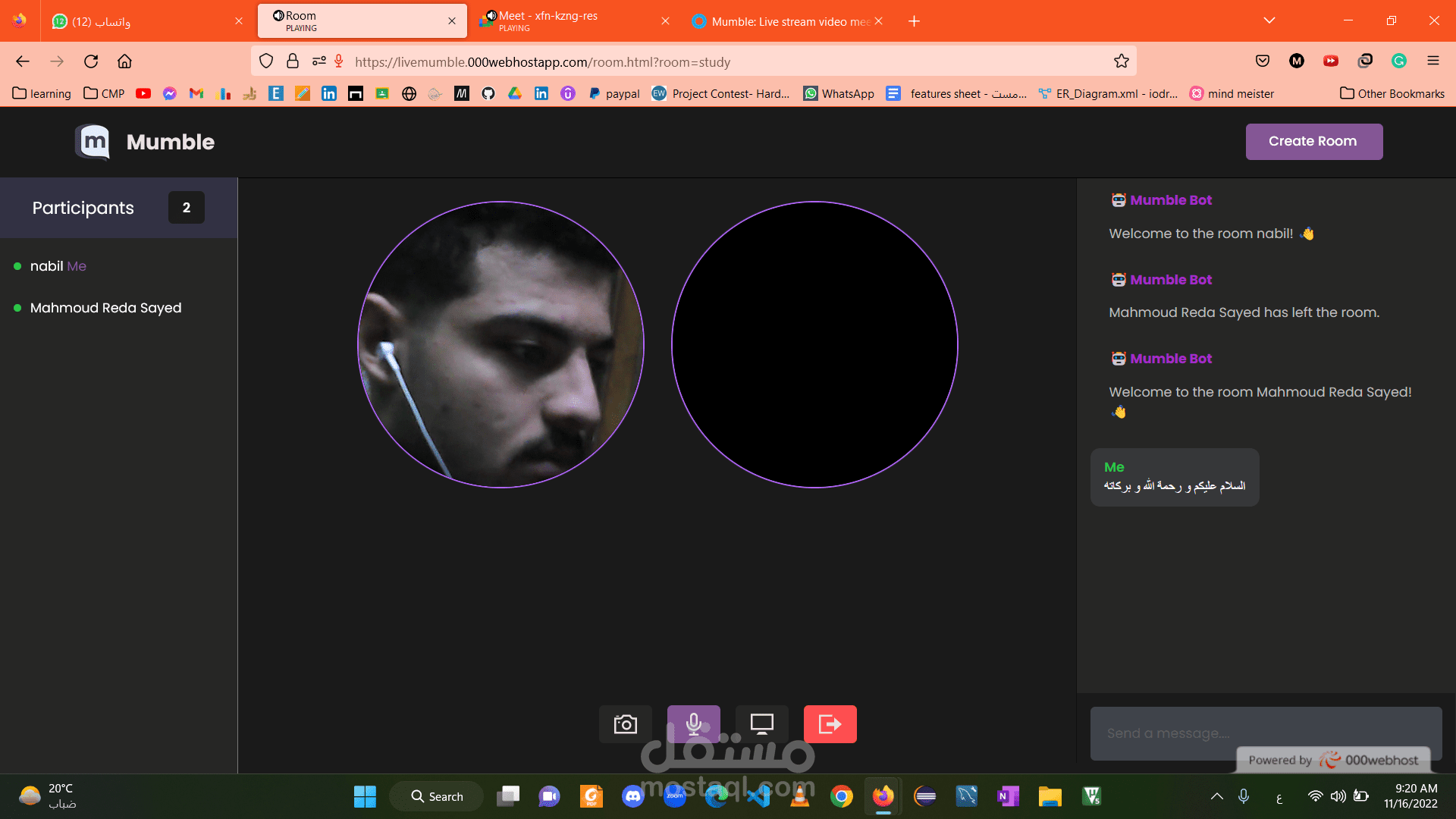The height and width of the screenshot is (819, 1456).
Task: Click the browser home icon
Action: pos(124,61)
